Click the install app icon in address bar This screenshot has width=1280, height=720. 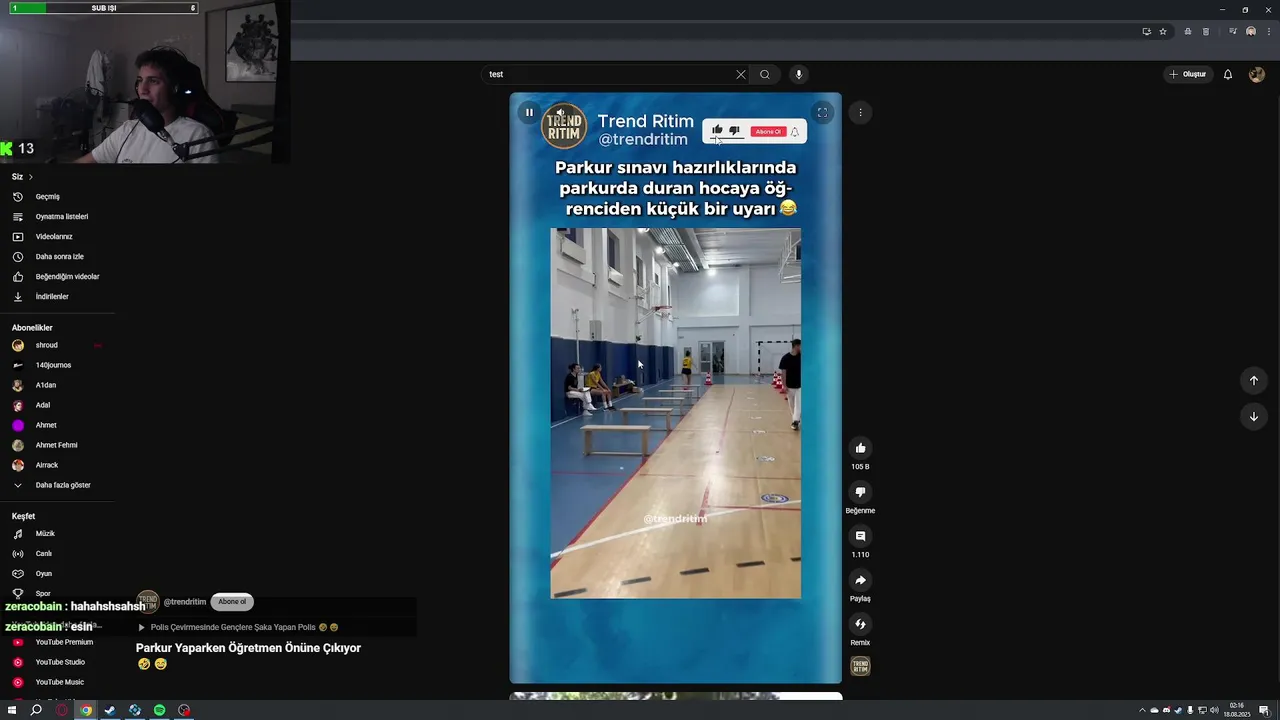pos(1146,32)
